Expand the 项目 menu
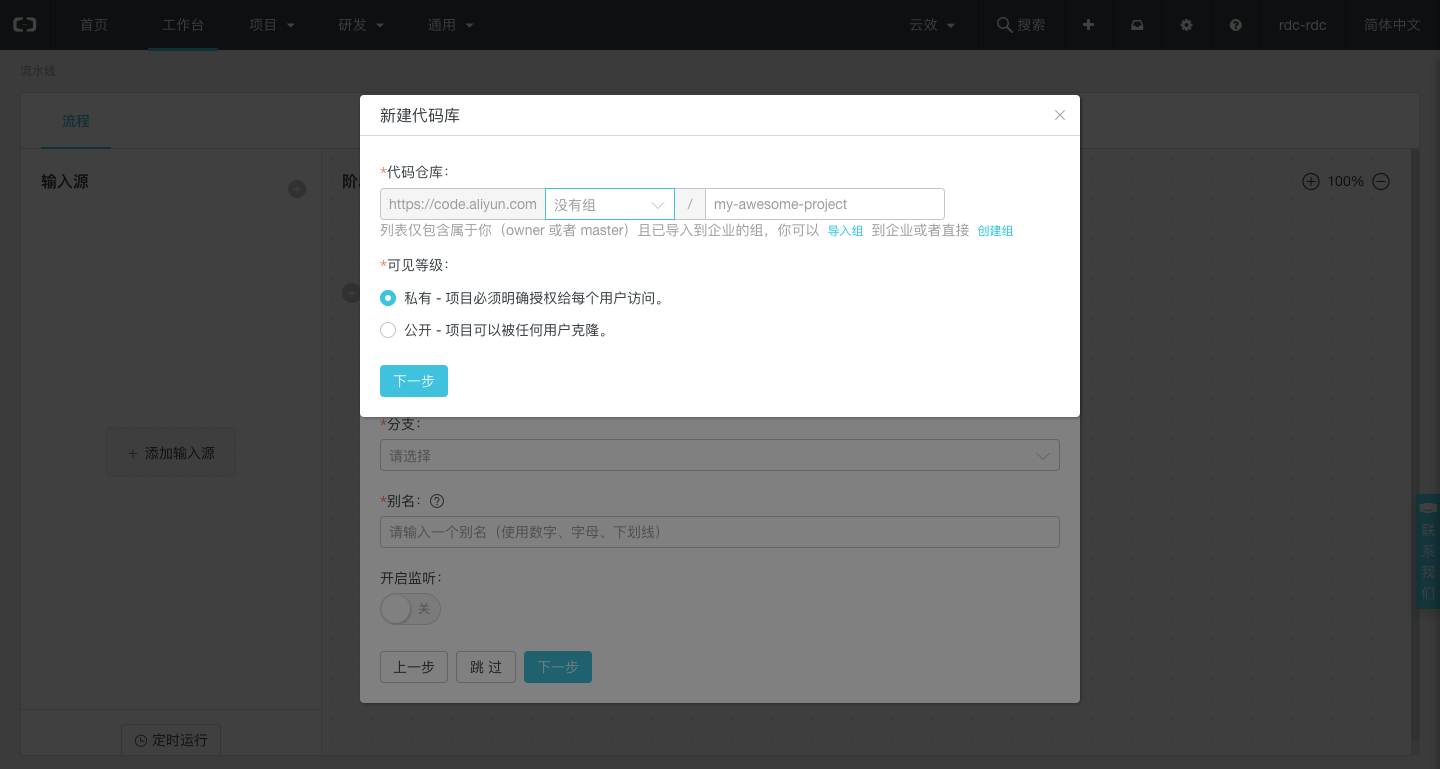This screenshot has width=1440, height=769. [272, 25]
